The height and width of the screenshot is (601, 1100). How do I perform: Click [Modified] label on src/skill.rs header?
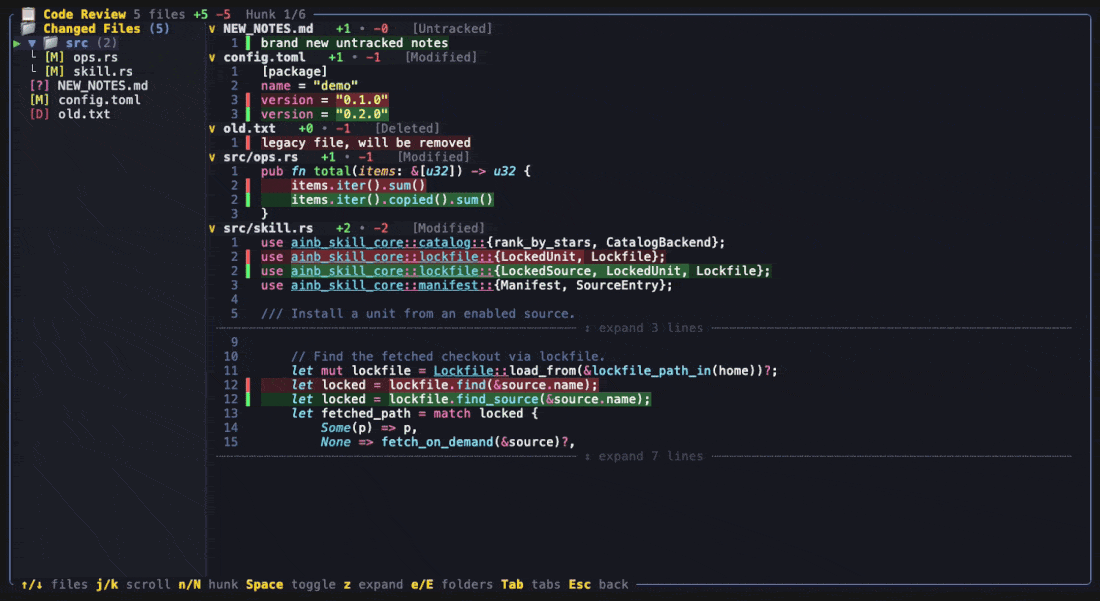tap(449, 228)
